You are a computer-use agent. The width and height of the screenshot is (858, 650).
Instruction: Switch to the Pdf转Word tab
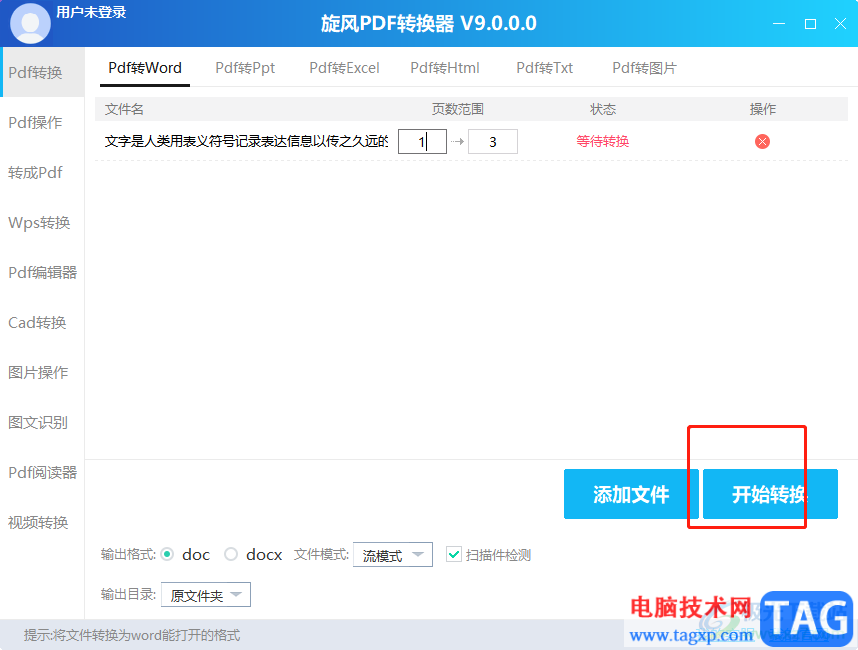click(145, 68)
